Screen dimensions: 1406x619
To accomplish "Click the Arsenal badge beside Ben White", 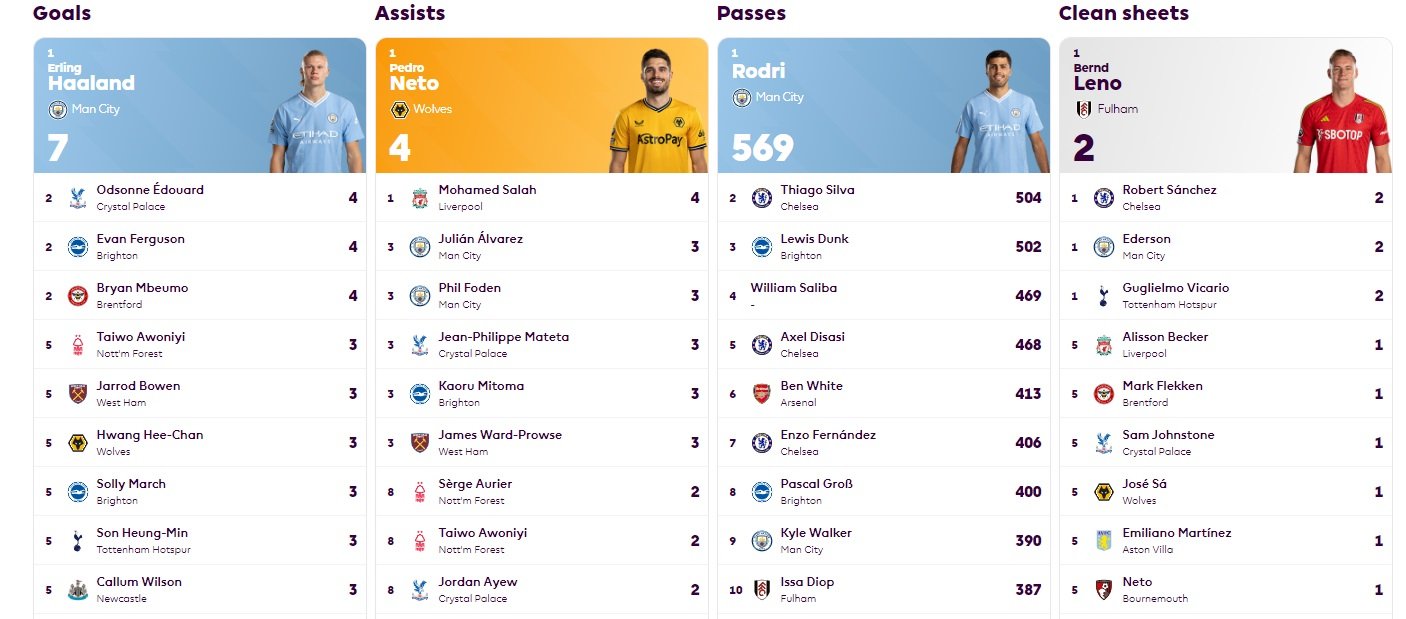I will pyautogui.click(x=762, y=394).
